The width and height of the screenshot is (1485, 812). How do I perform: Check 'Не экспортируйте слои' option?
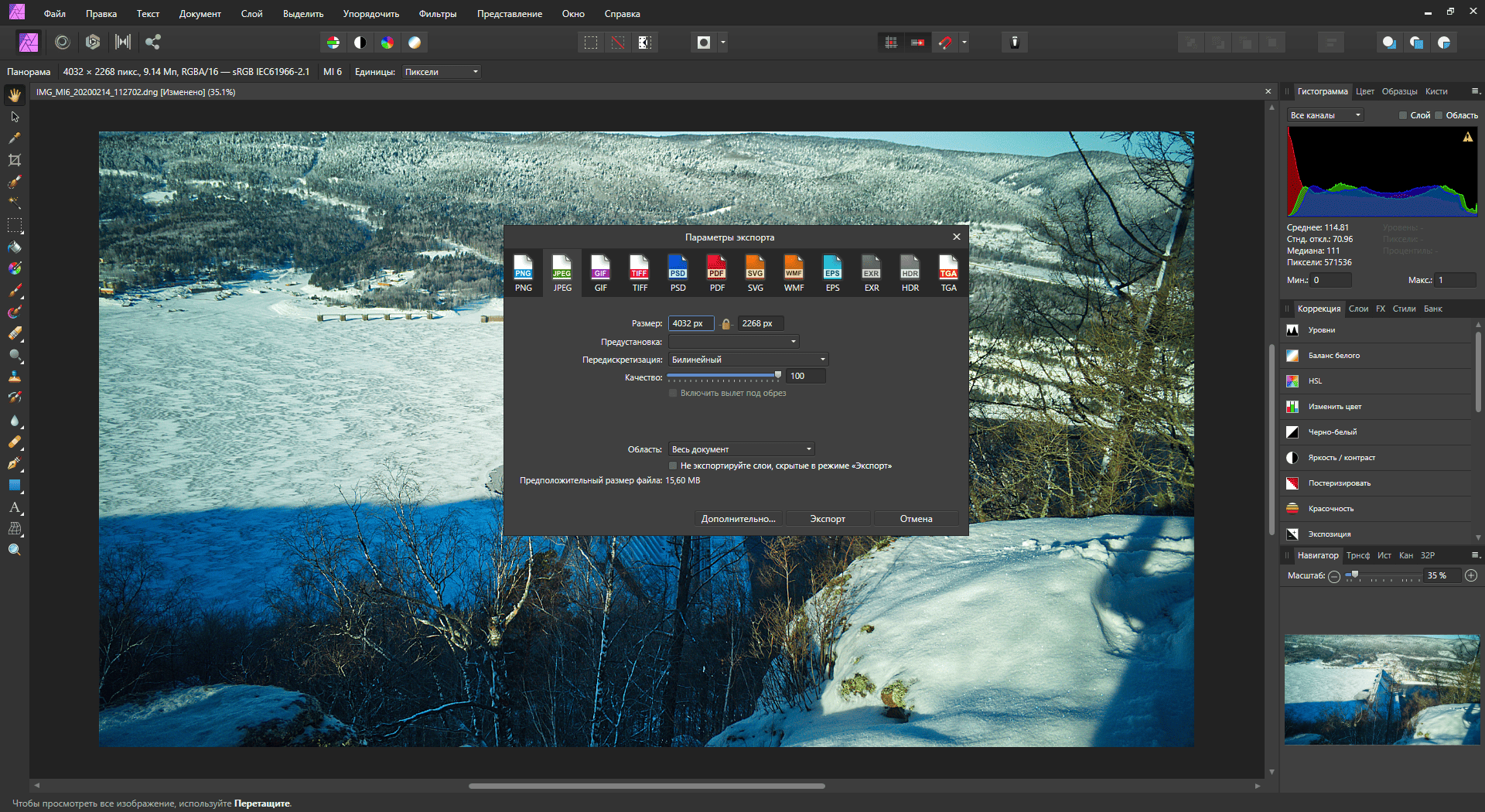click(673, 466)
